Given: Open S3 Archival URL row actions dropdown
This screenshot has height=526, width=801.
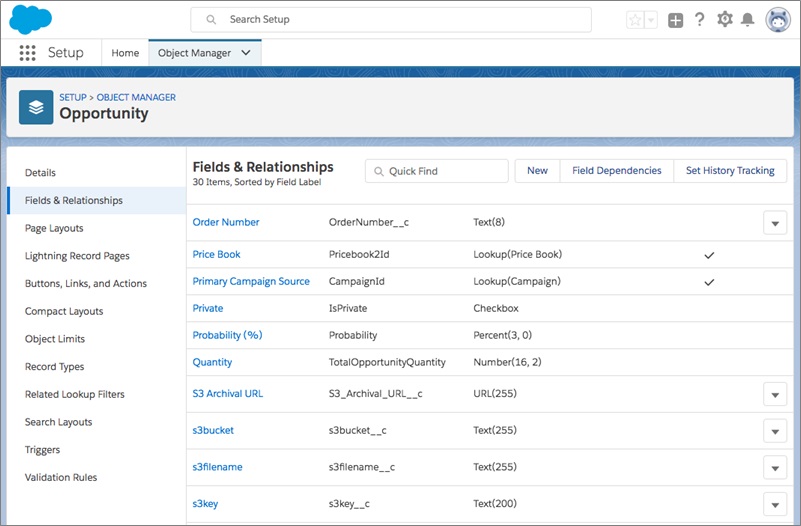Looking at the screenshot, I should point(775,395).
